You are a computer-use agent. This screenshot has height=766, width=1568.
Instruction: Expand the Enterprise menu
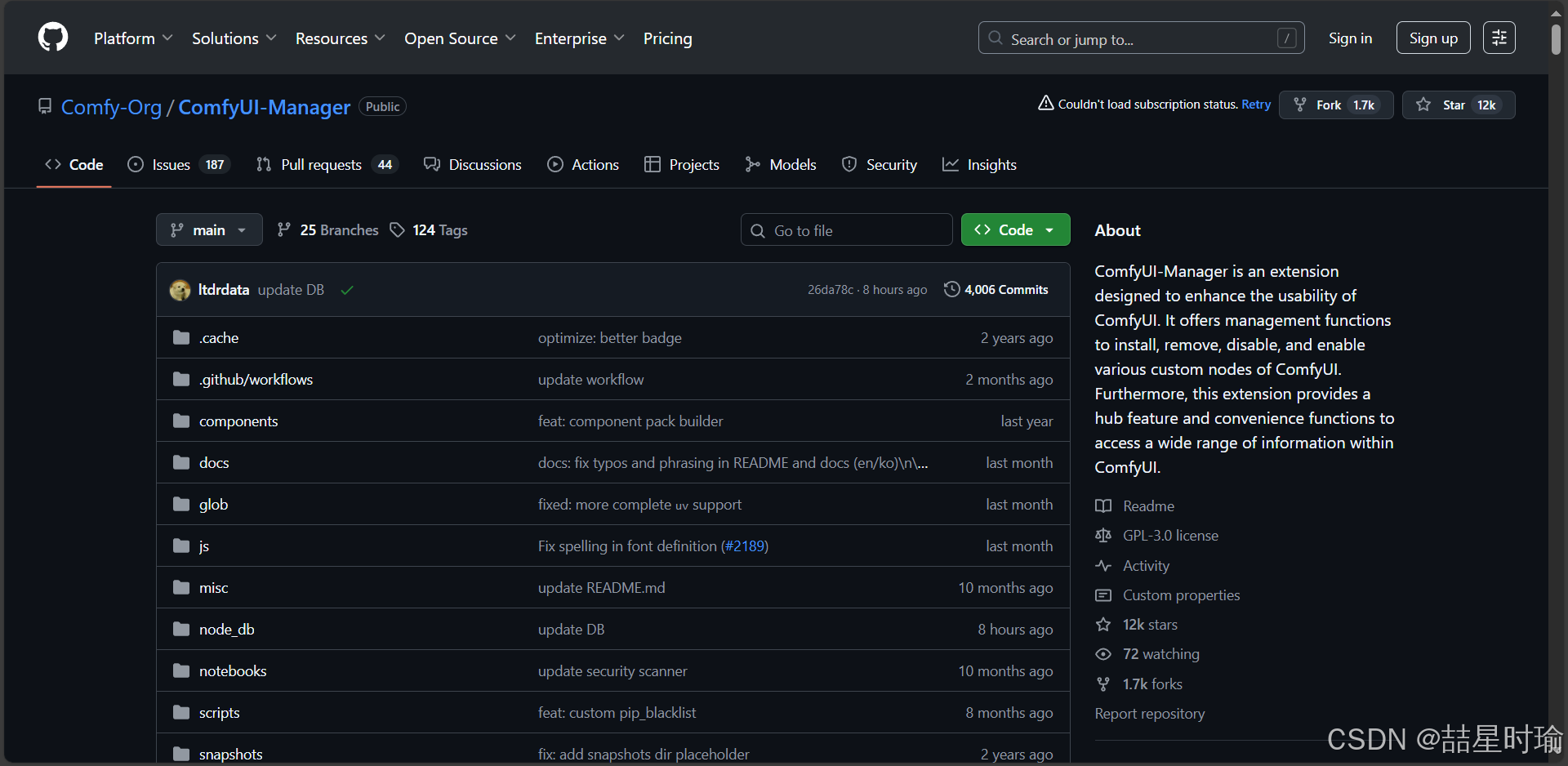[x=580, y=38]
